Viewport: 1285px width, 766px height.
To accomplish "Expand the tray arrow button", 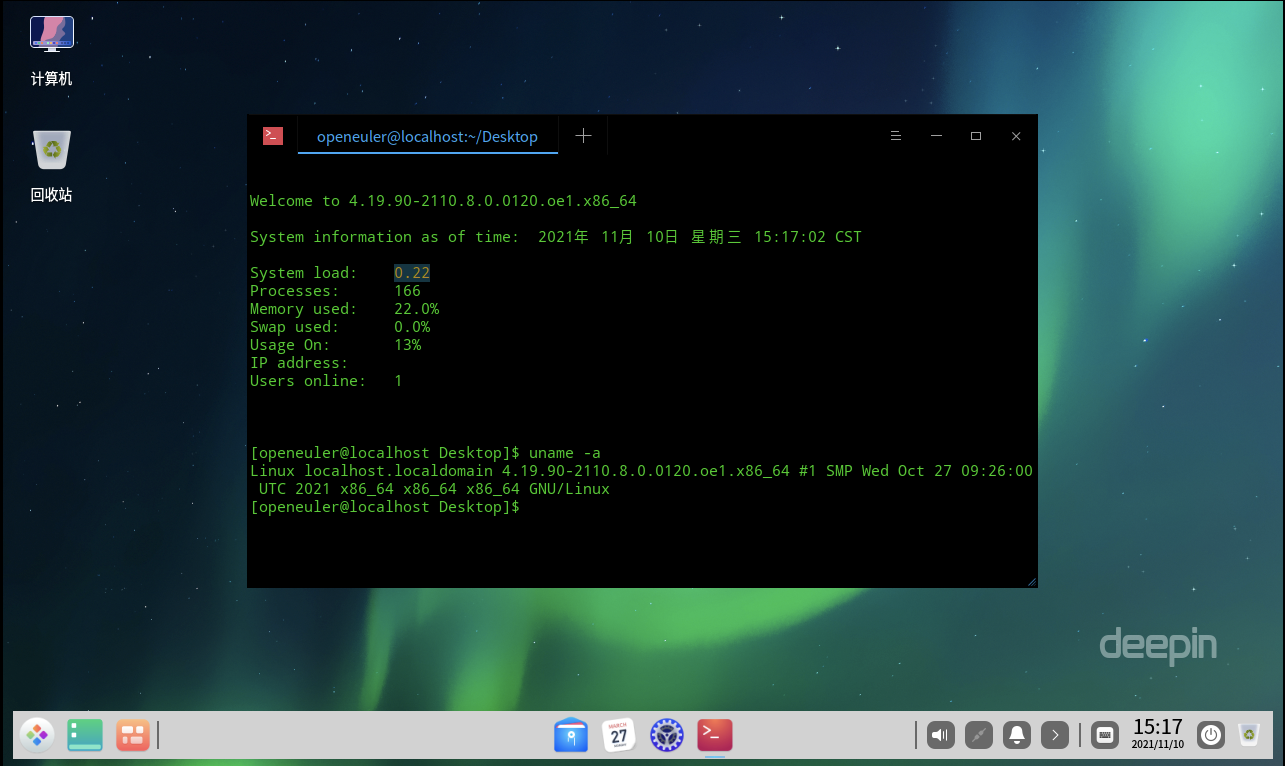I will (x=1055, y=735).
